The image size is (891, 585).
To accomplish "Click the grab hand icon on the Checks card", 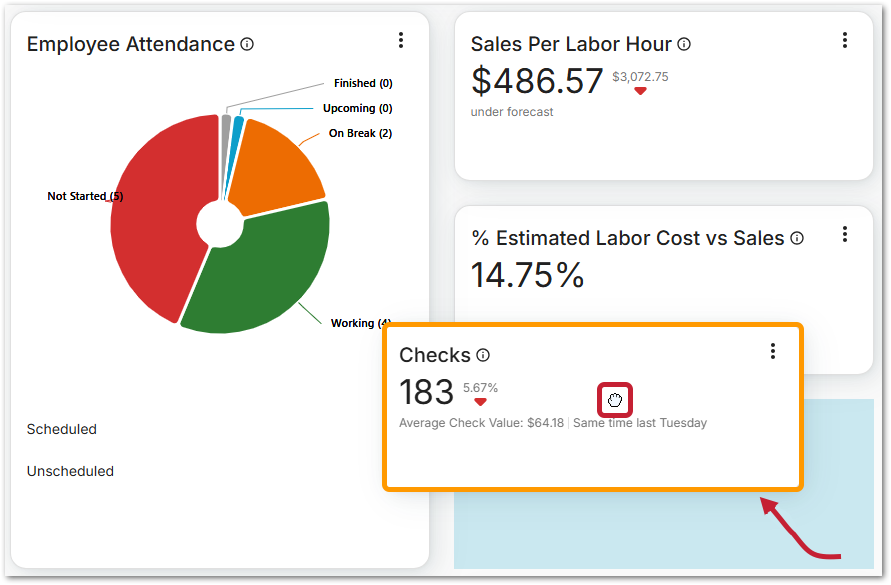I will (x=615, y=401).
